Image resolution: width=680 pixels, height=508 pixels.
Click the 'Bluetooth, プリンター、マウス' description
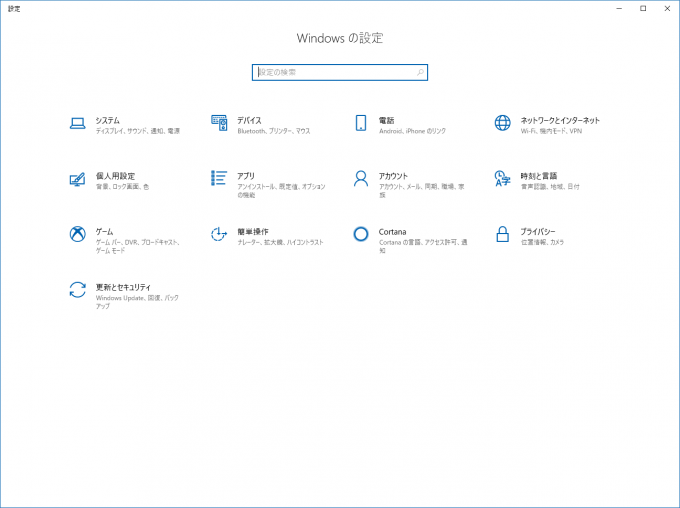click(274, 131)
